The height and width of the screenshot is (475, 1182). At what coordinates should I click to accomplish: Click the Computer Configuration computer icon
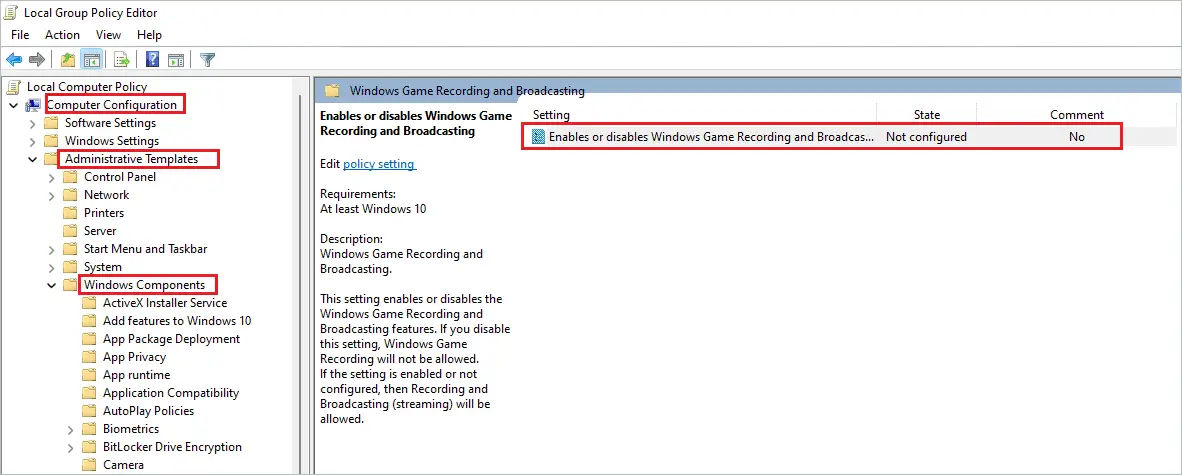pos(34,105)
